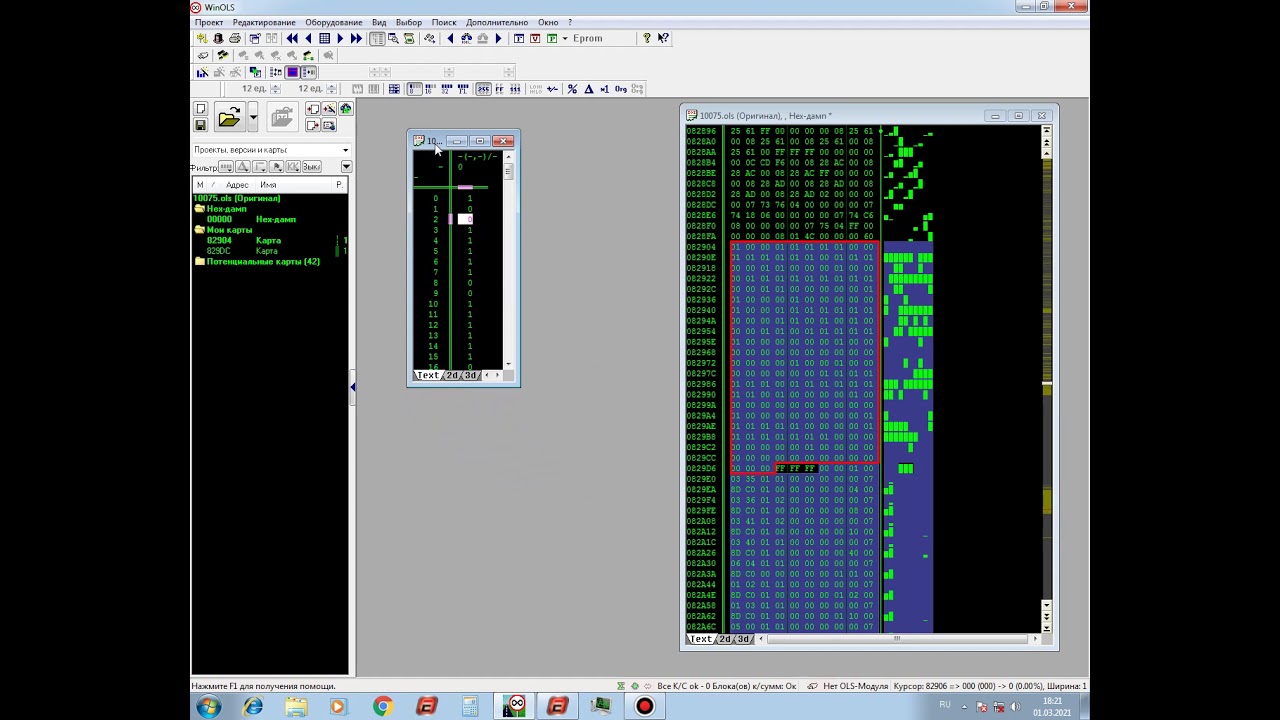The image size is (1280, 720).
Task: Click the open project folder icon
Action: click(x=229, y=118)
